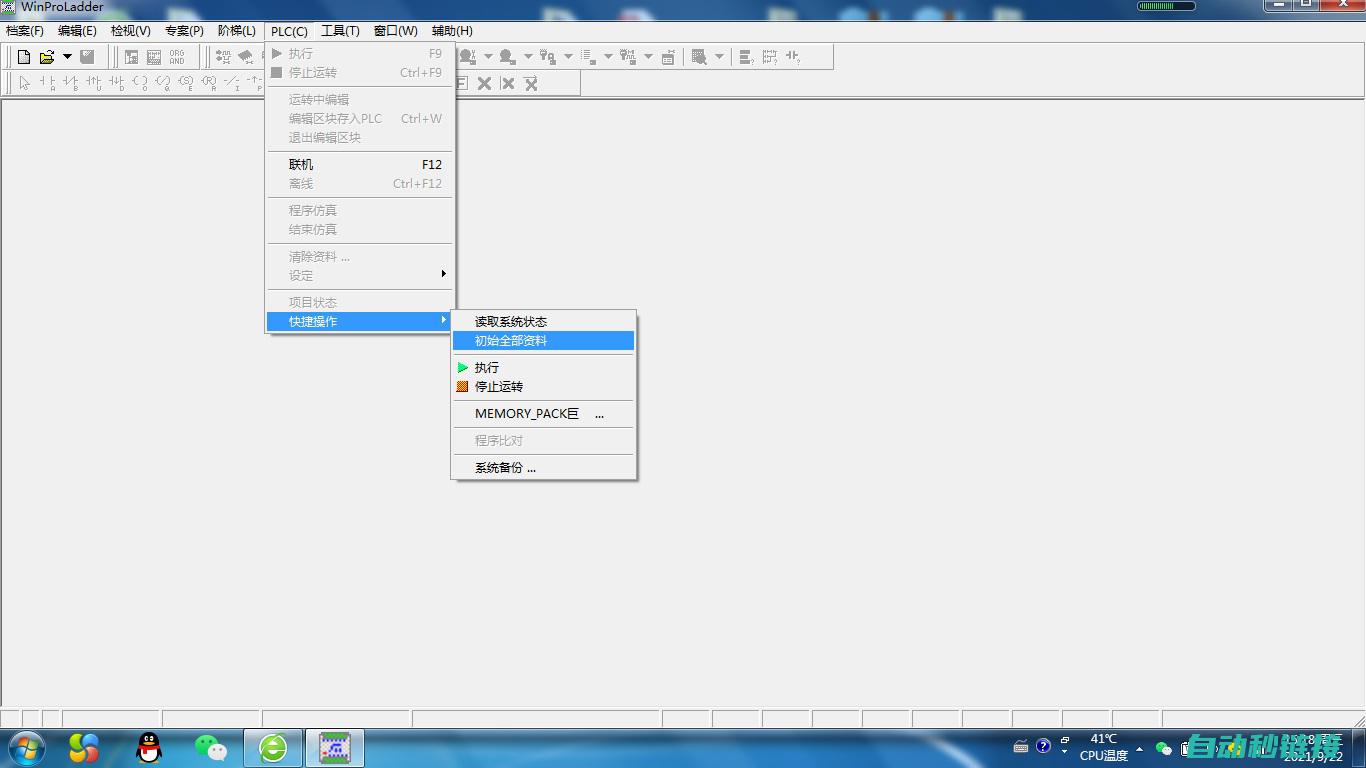1366x768 pixels.
Task: Open the 检视(V) menu
Action: (x=131, y=31)
